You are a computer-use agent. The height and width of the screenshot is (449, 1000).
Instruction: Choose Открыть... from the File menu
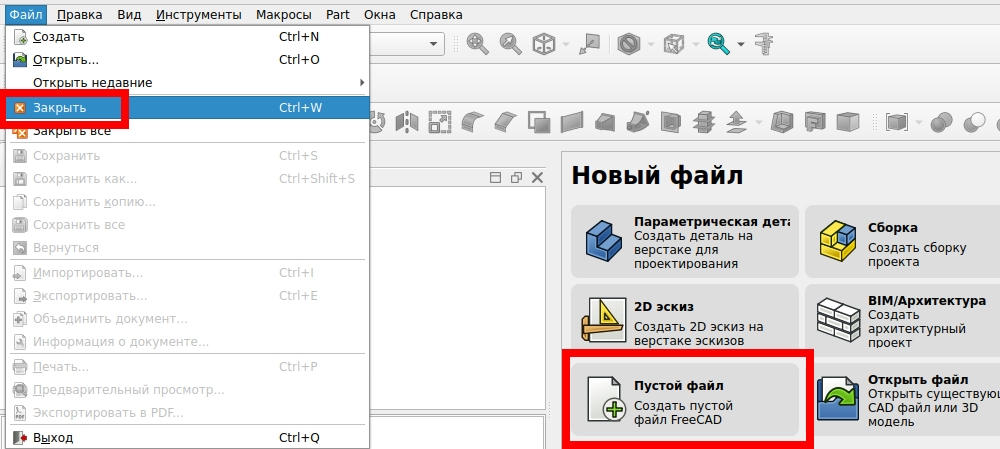[188, 60]
